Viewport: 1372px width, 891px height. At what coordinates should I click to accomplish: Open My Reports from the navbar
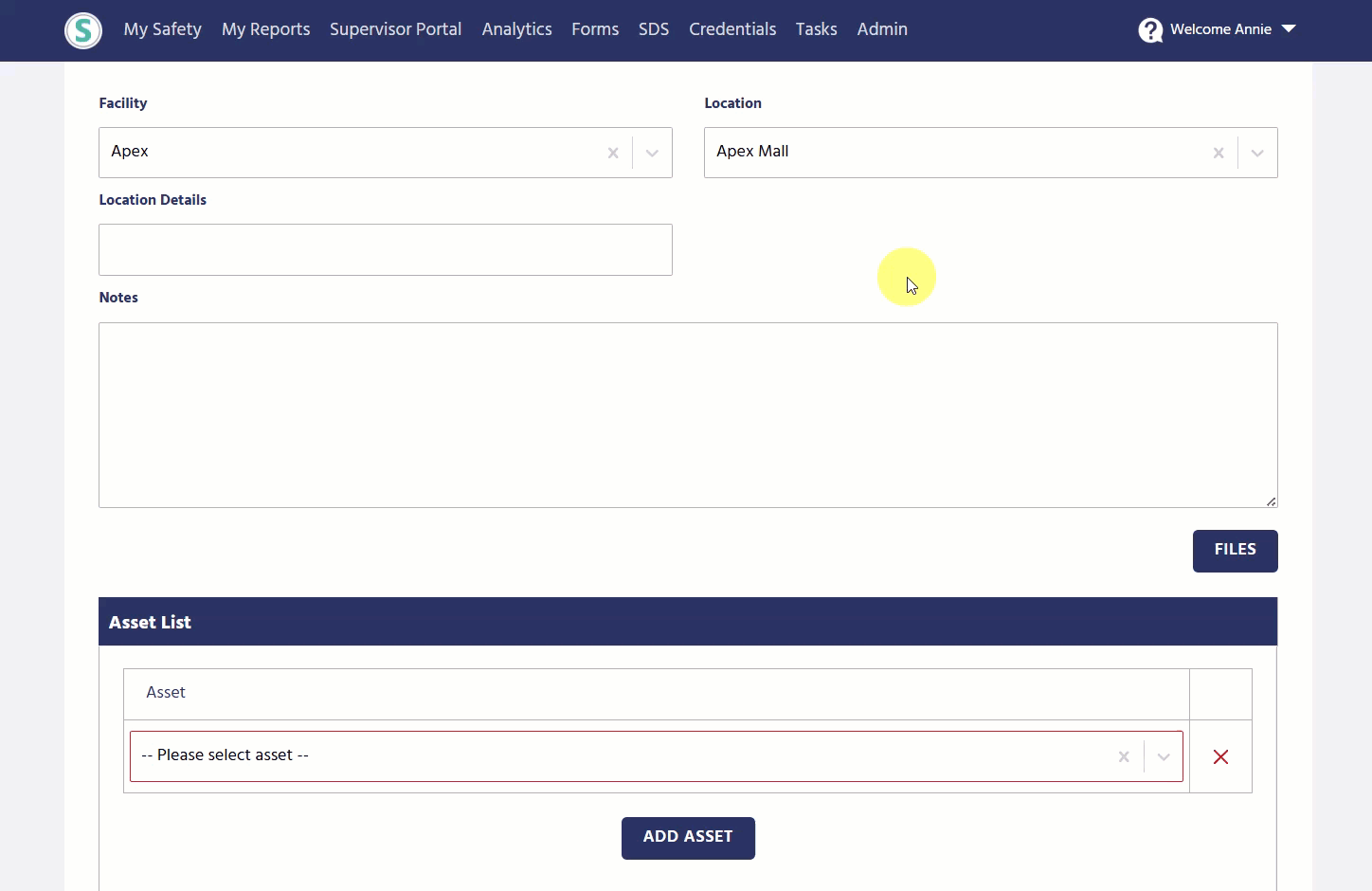coord(265,29)
